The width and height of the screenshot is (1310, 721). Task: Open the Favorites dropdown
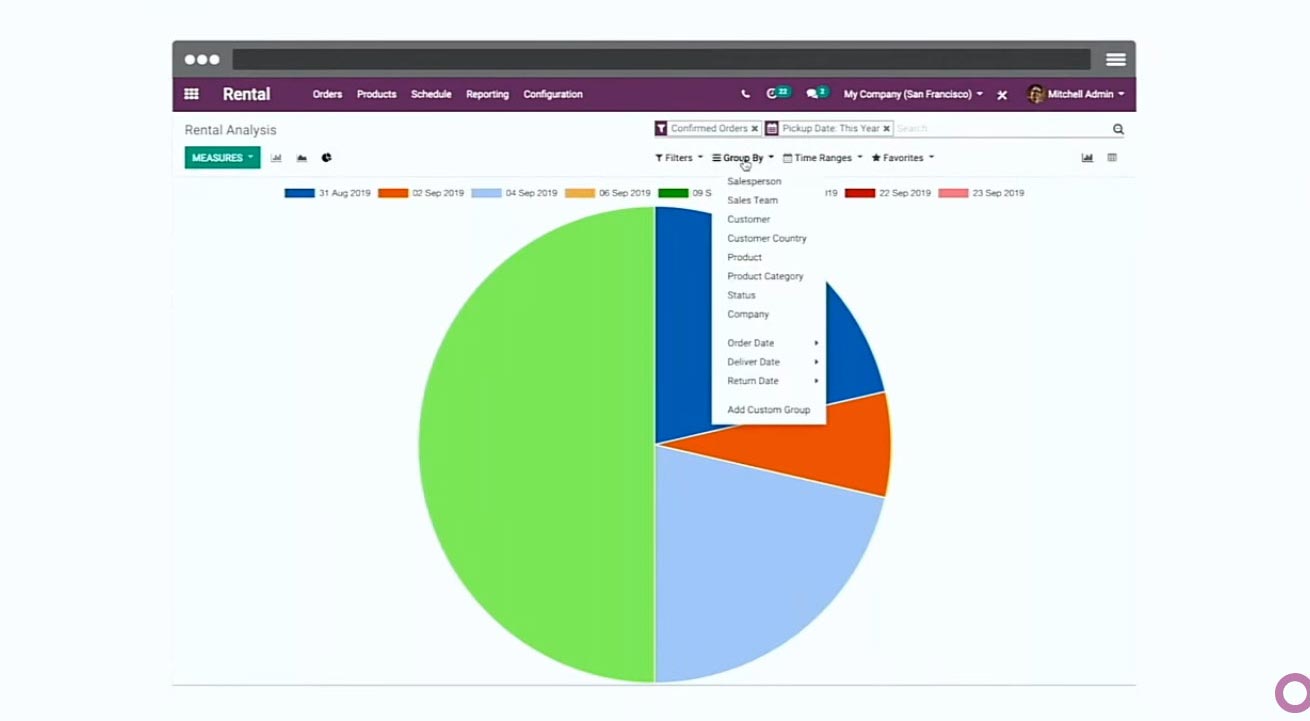click(x=902, y=158)
